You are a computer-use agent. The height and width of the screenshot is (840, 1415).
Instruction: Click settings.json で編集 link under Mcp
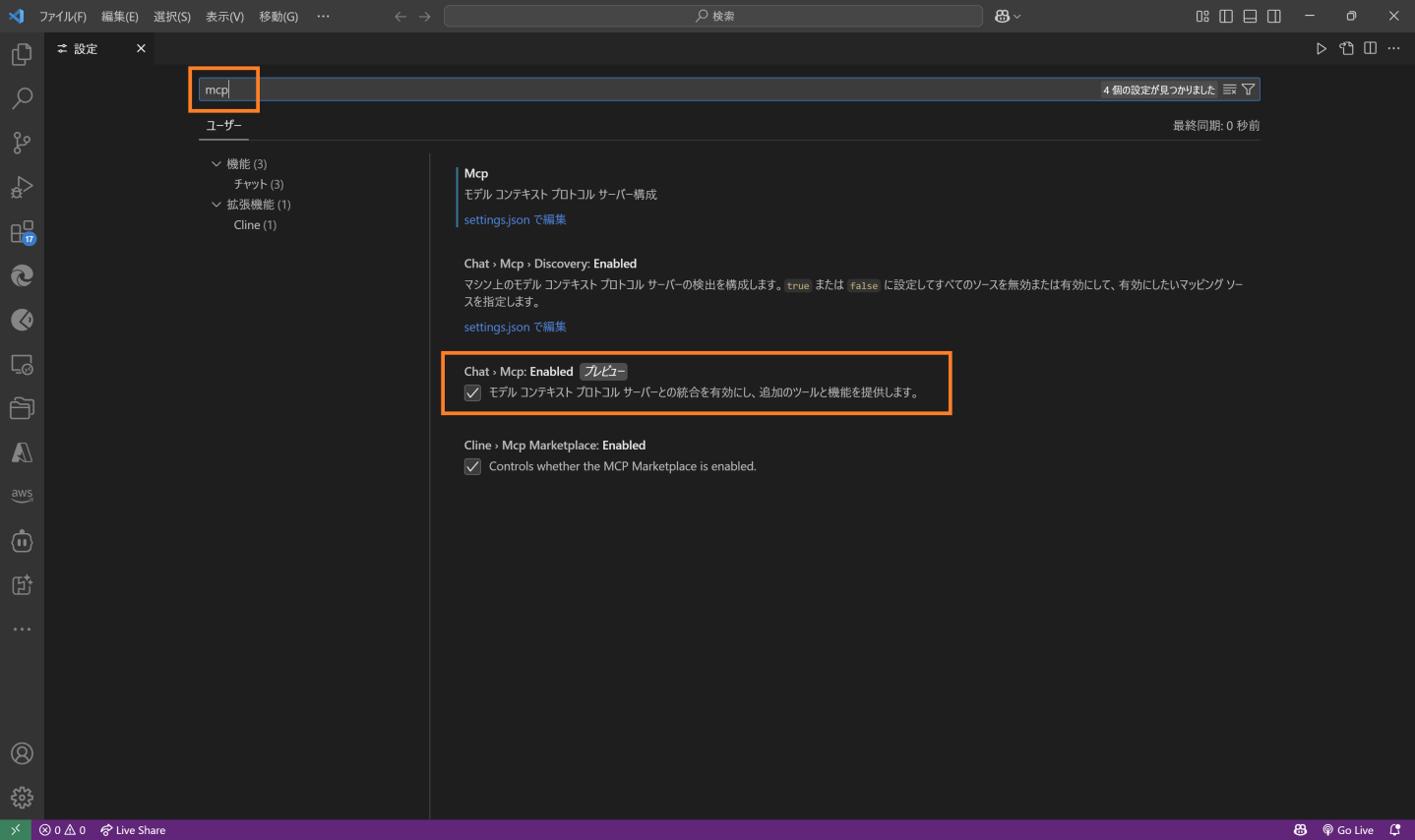coord(515,220)
